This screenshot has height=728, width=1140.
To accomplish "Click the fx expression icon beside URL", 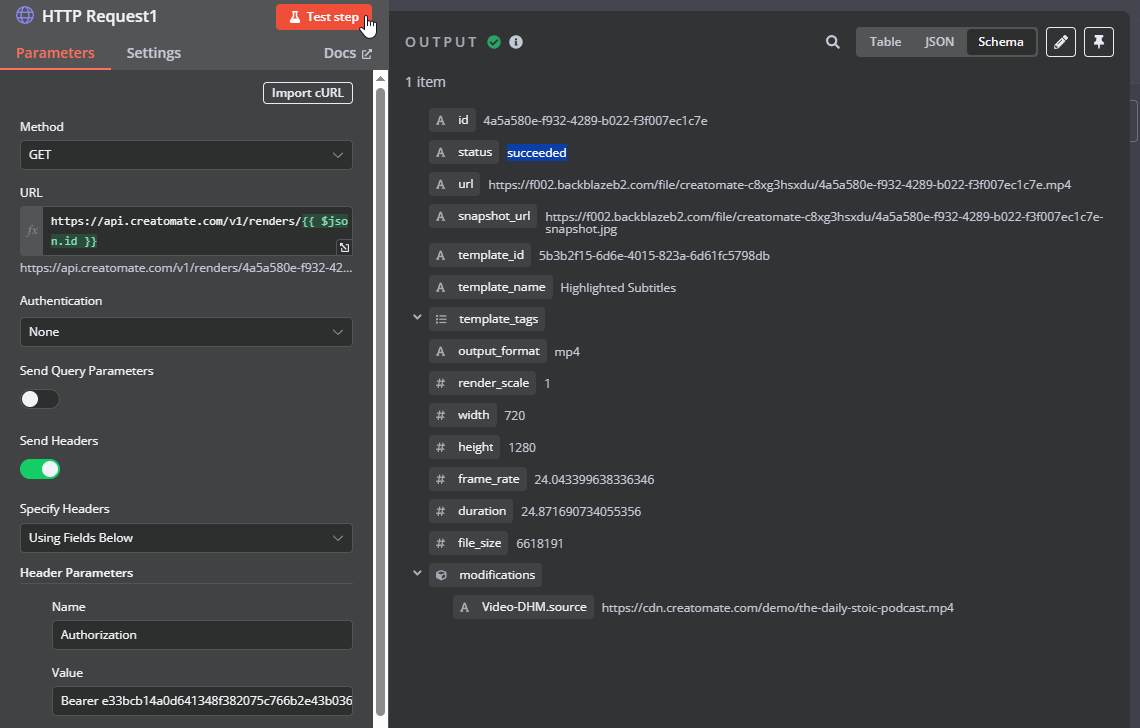I will [31, 231].
